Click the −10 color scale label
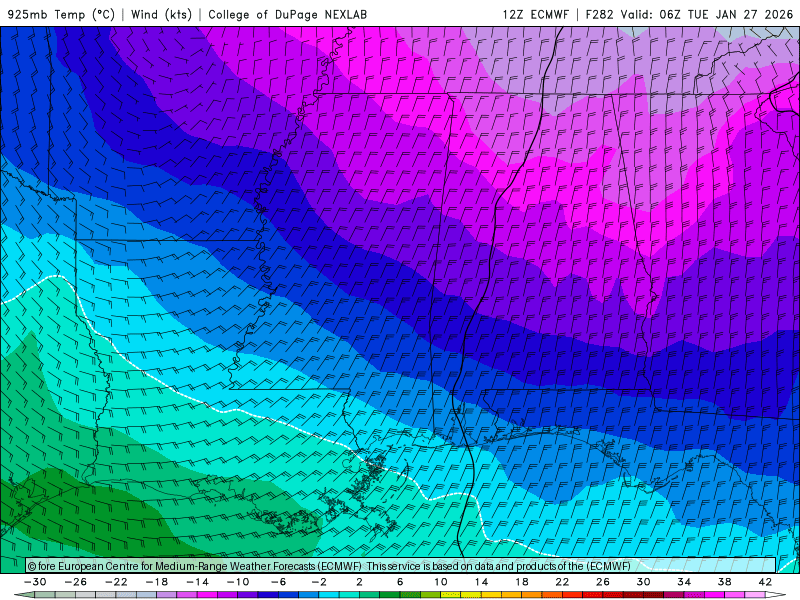The height and width of the screenshot is (600, 800). [x=238, y=582]
